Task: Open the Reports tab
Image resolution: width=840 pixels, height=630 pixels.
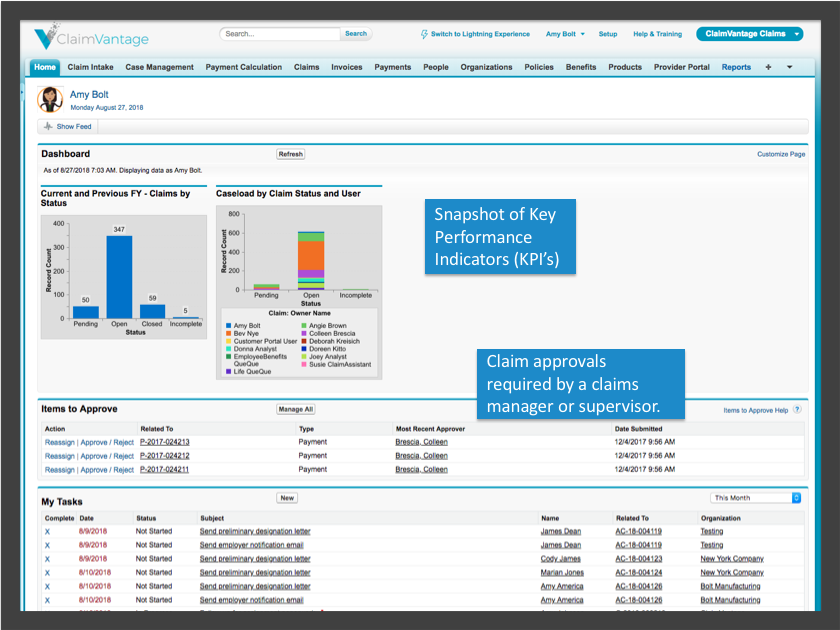Action: point(736,67)
